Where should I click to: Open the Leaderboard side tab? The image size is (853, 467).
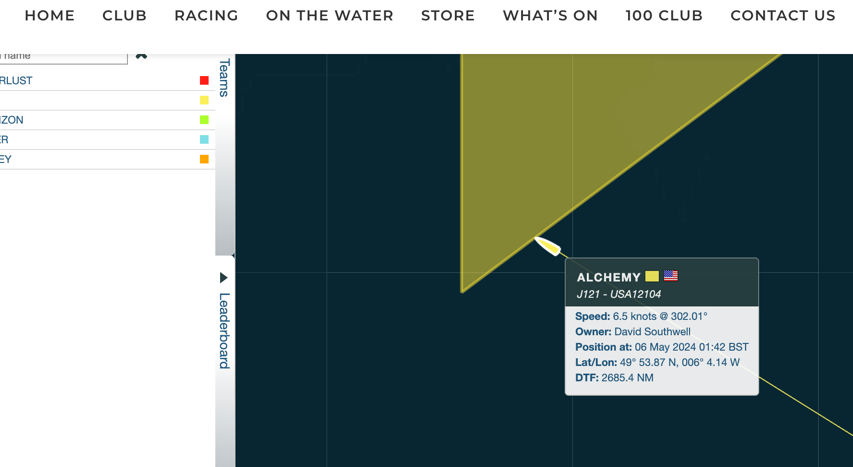coord(224,330)
